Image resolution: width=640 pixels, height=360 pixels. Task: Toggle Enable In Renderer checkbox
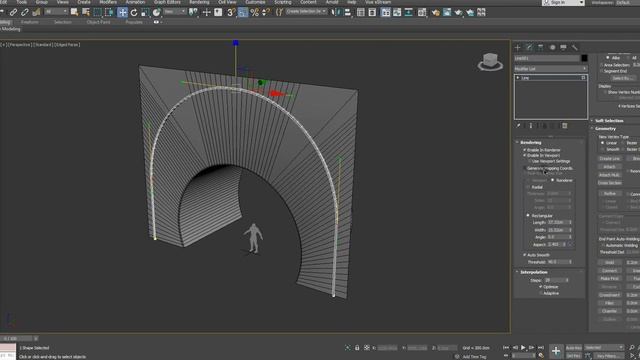click(x=525, y=150)
